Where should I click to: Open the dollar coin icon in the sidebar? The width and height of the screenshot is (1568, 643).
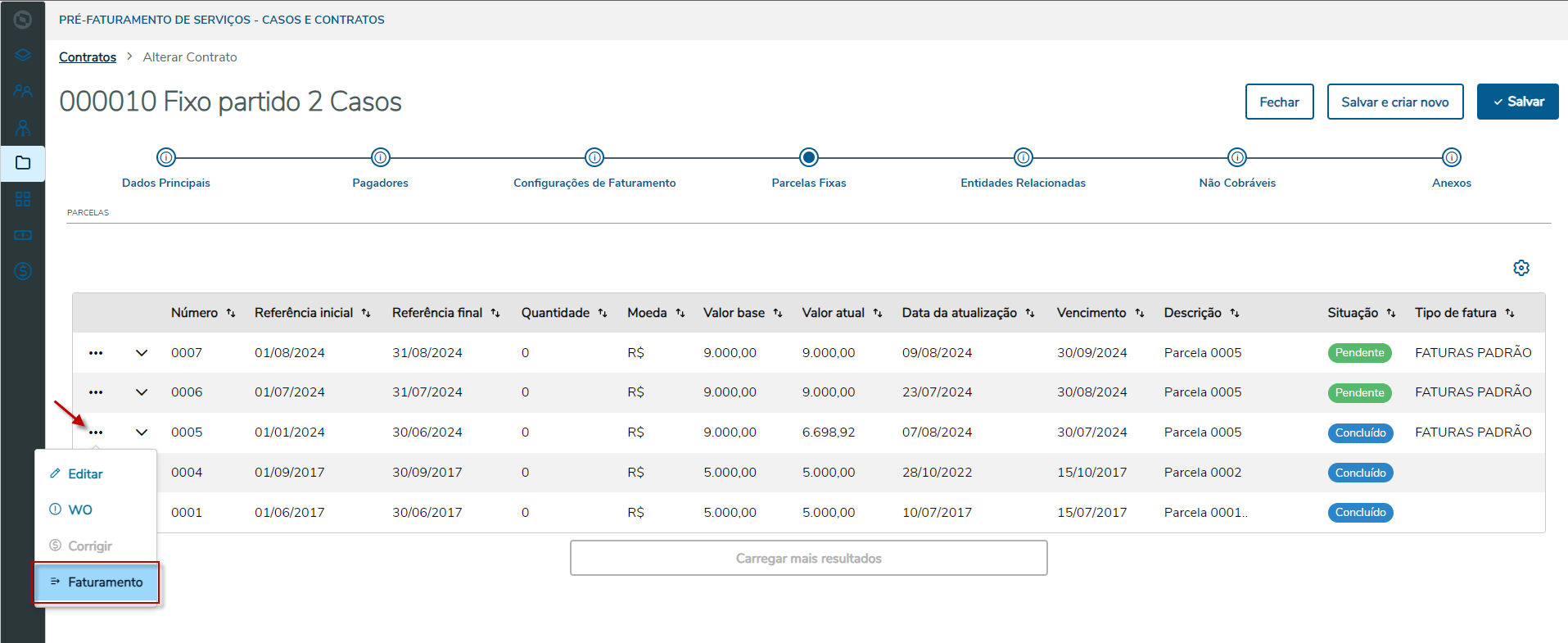(x=23, y=270)
